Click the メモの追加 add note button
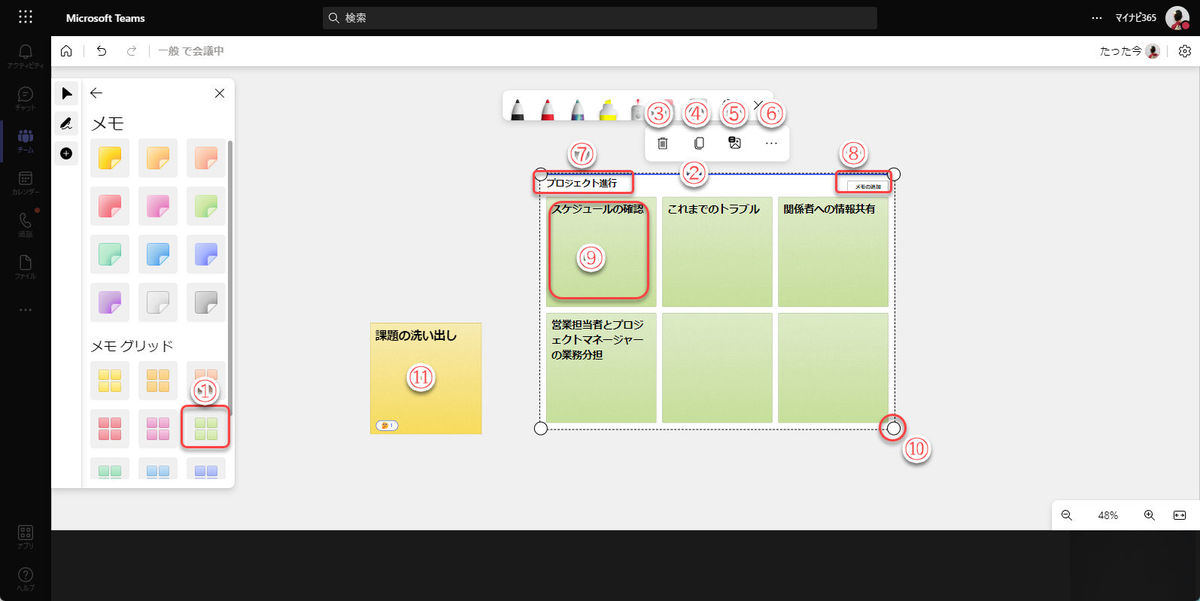Screen dimensions: 1200x601 pos(866,186)
